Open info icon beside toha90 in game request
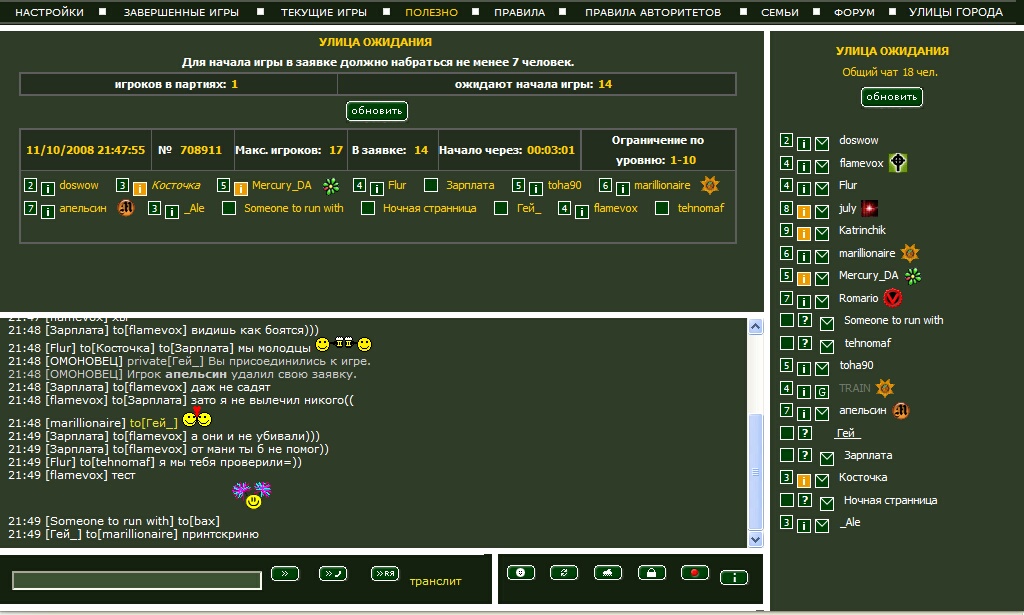 pyautogui.click(x=536, y=189)
